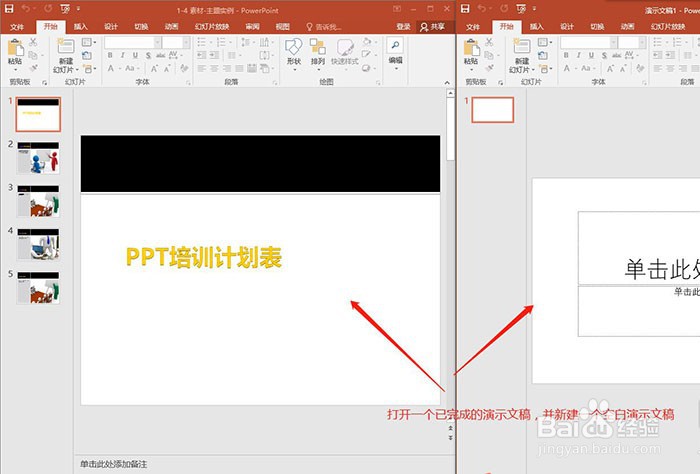This screenshot has height=474, width=700.
Task: Cut selection with scissors icon in left window
Action: 33,42
